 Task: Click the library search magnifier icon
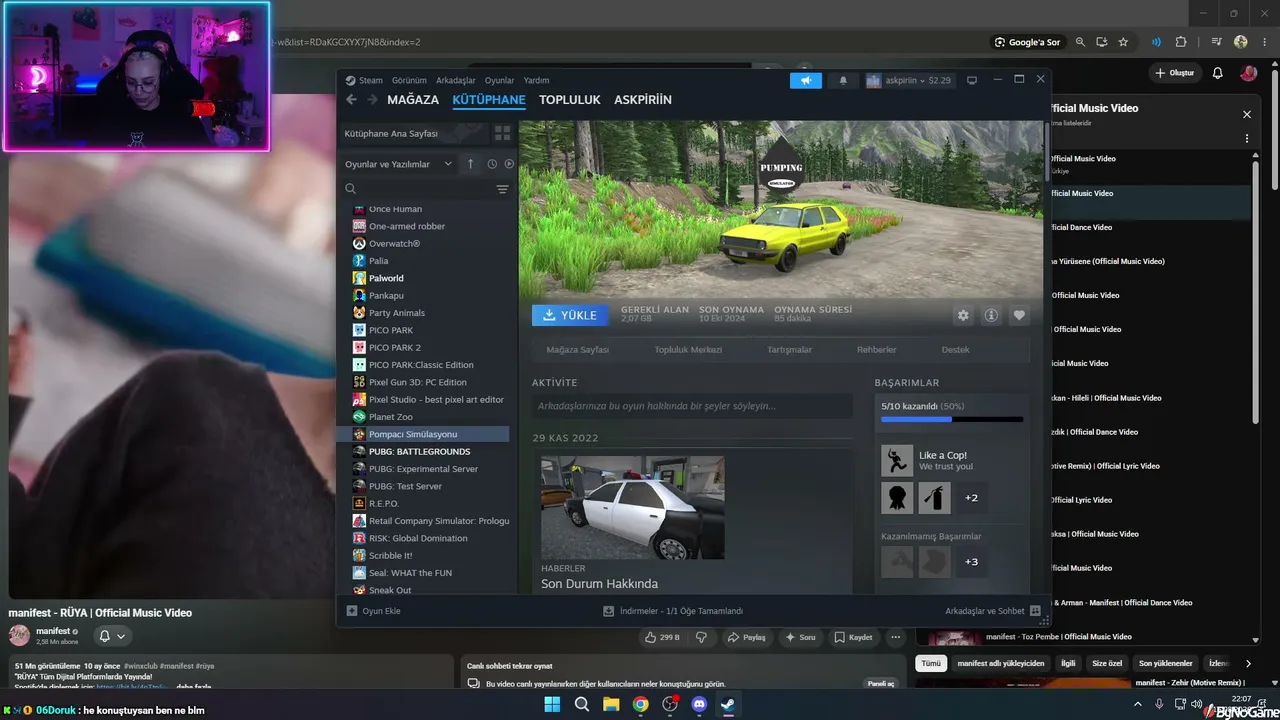(x=350, y=189)
